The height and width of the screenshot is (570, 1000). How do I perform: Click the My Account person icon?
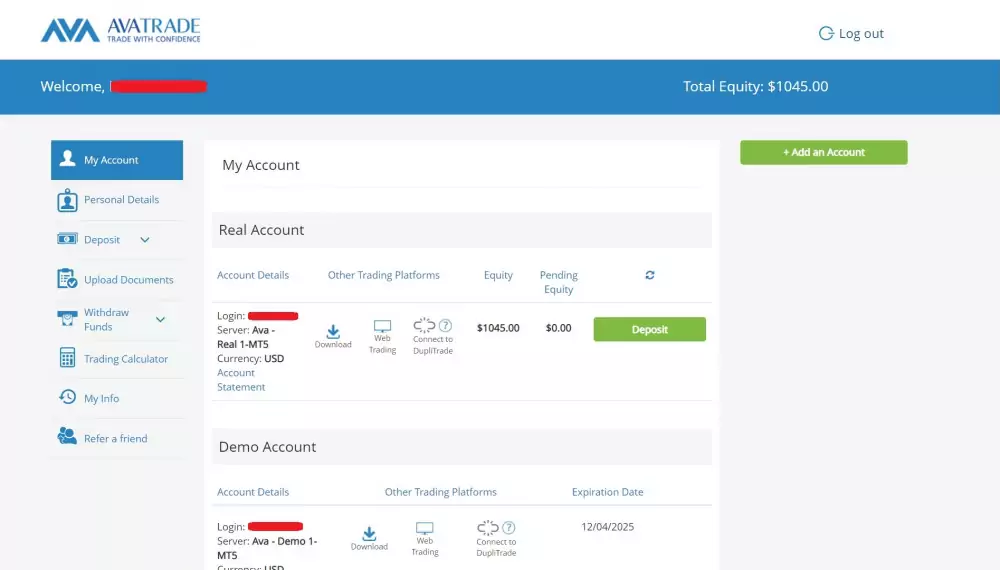click(x=68, y=158)
